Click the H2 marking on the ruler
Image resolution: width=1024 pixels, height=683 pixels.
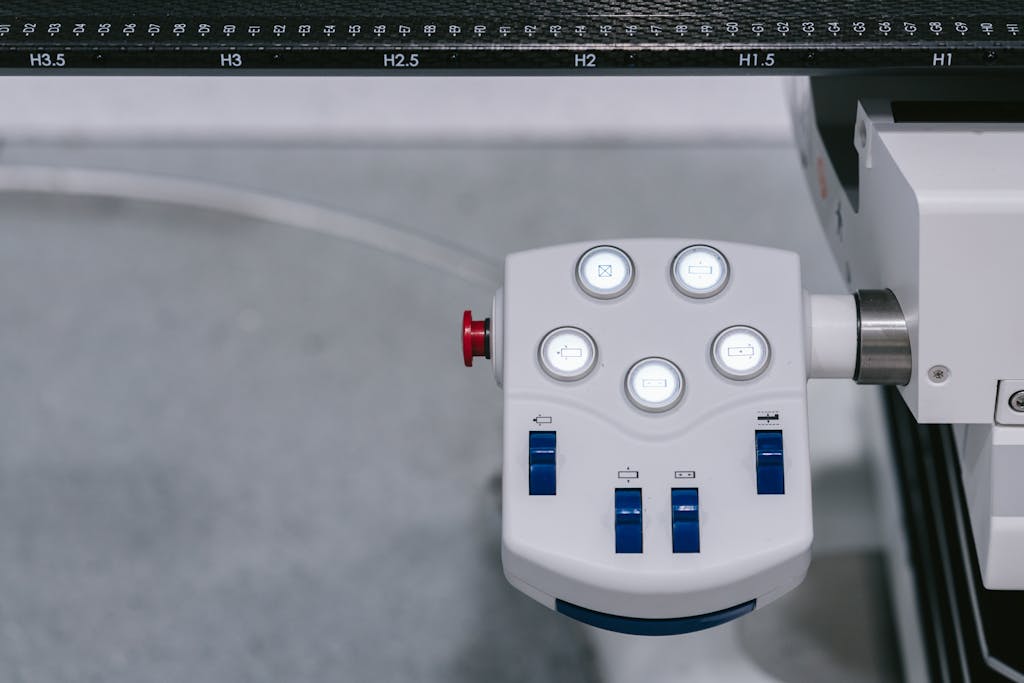click(x=585, y=60)
